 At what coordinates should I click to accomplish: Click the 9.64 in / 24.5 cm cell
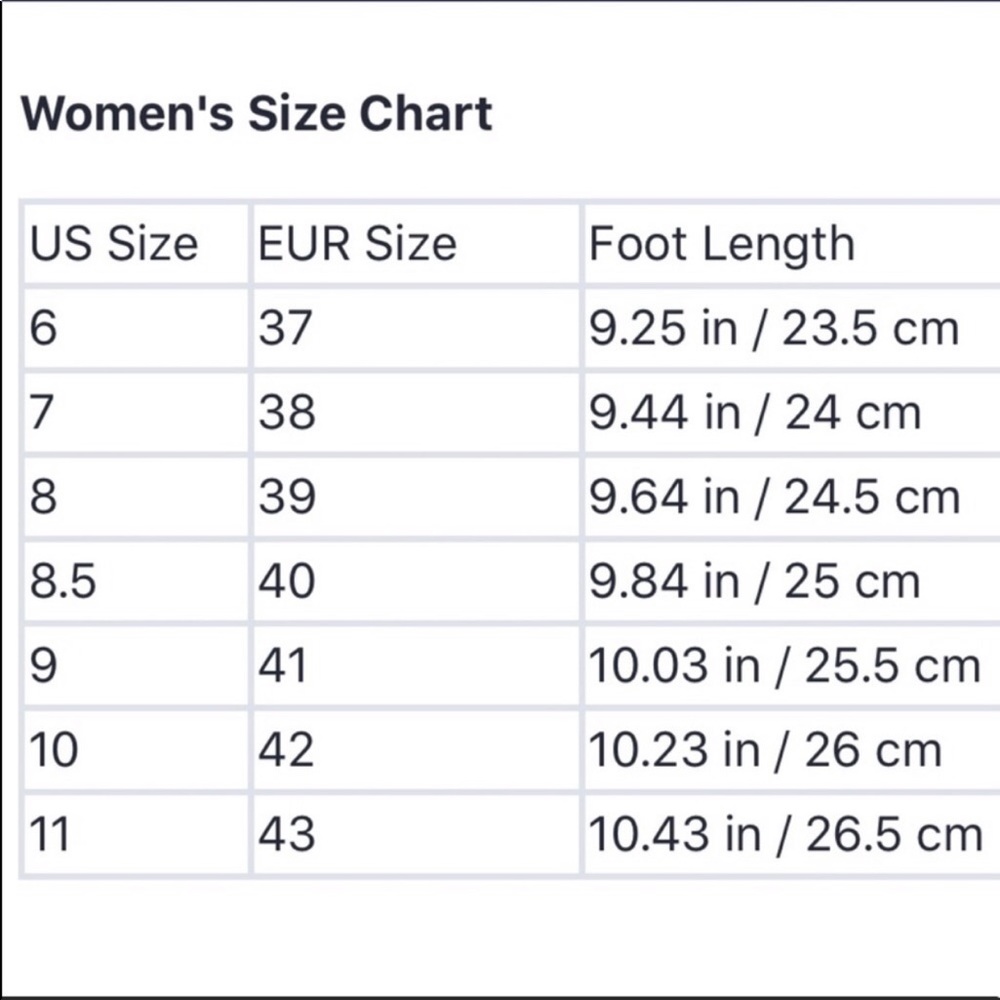(773, 497)
